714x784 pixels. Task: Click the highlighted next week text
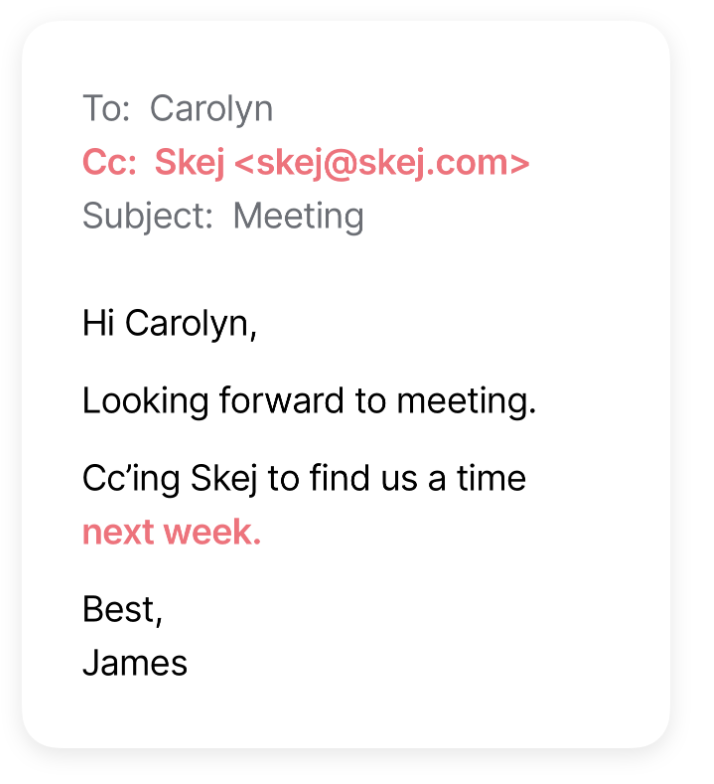point(172,532)
